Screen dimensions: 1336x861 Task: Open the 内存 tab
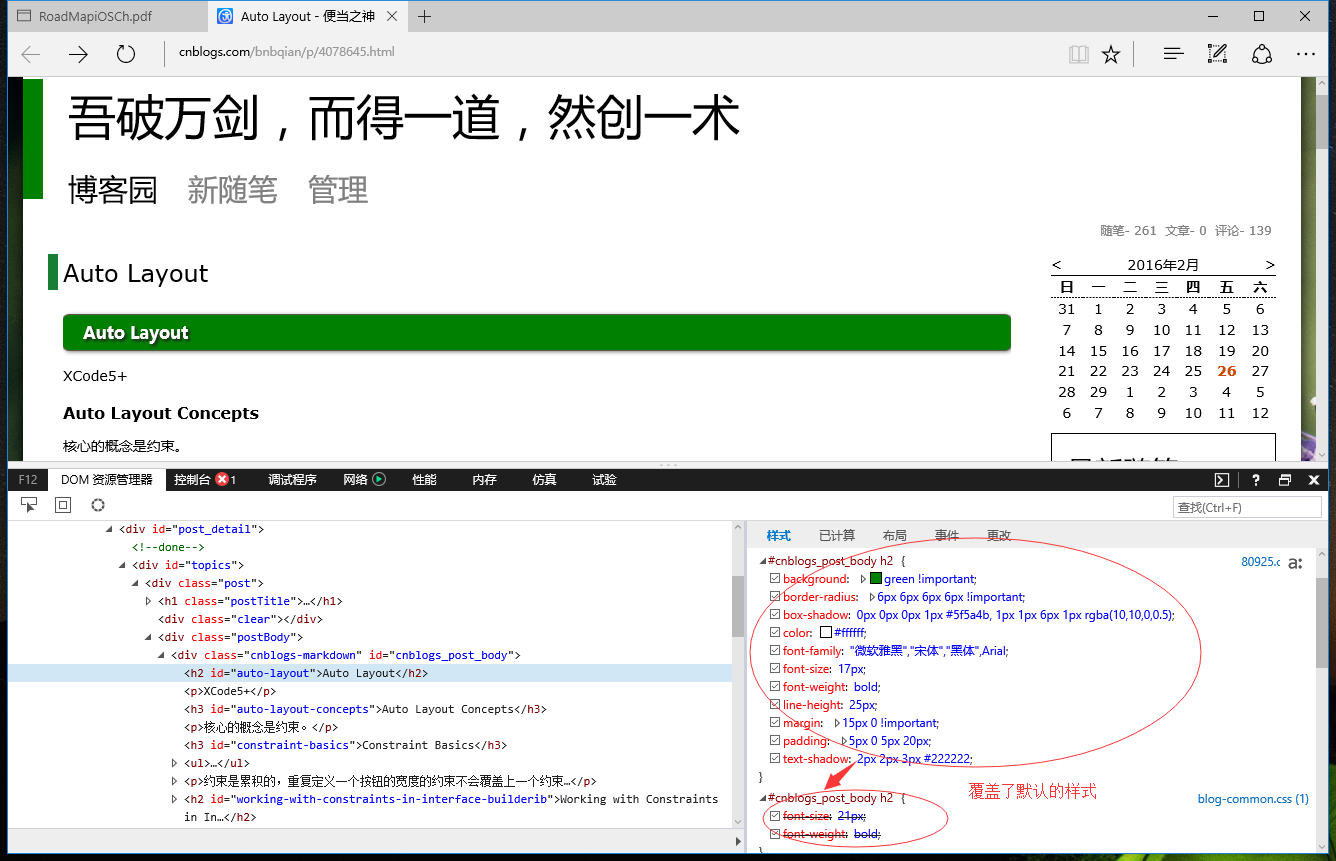click(x=485, y=480)
